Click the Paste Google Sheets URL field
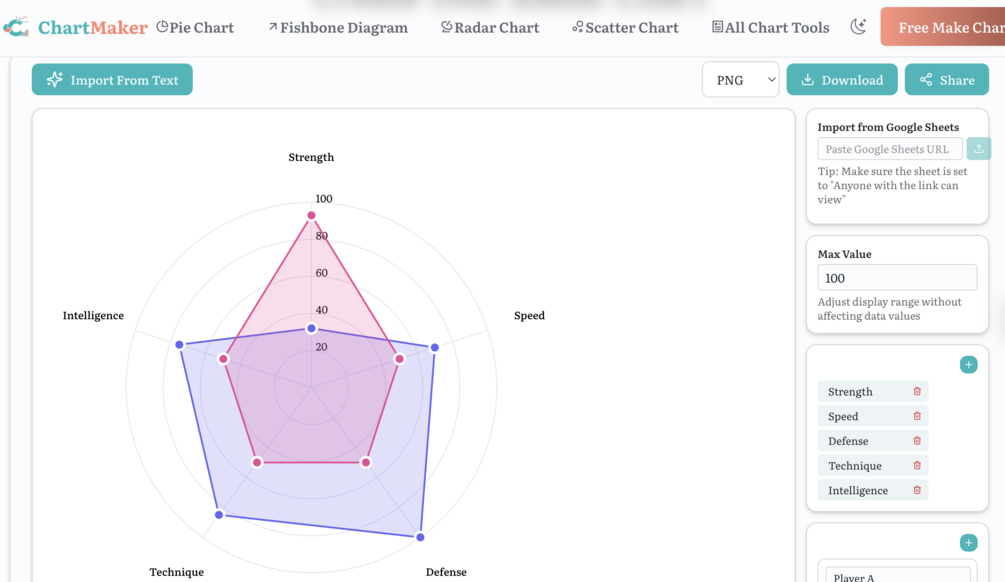Viewport: 1005px width, 582px height. click(890, 149)
